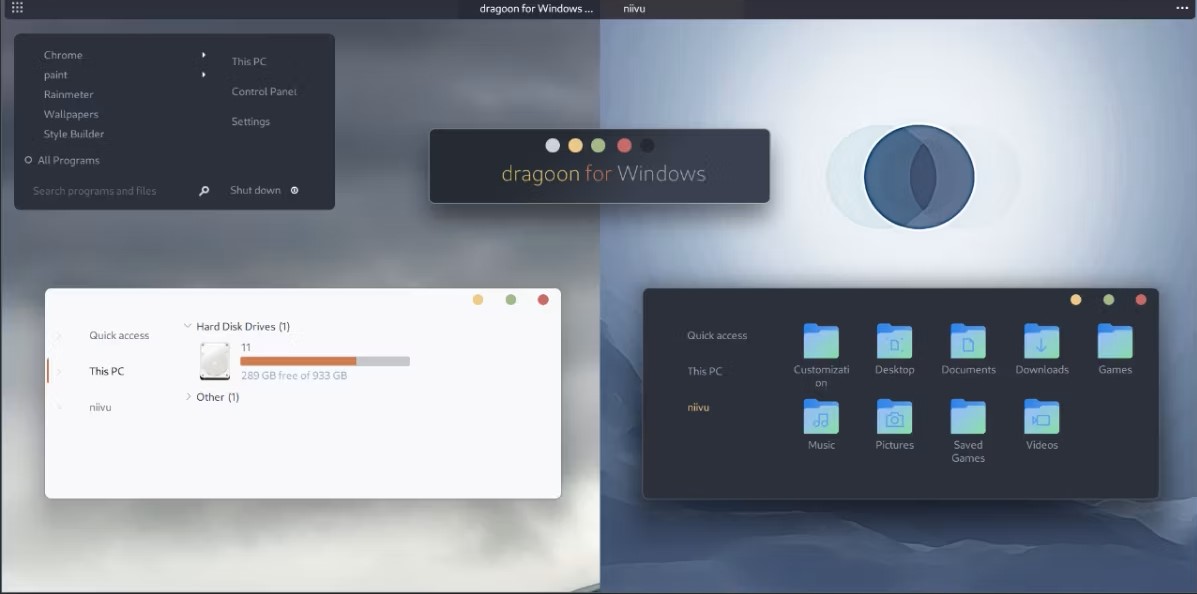This screenshot has width=1197, height=594.
Task: Open the Music folder icon
Action: [x=821, y=417]
